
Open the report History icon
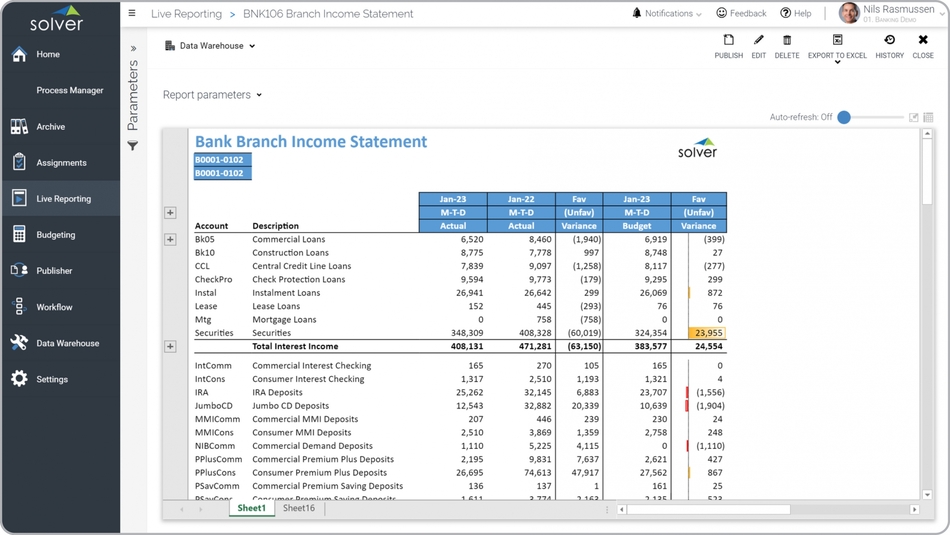pos(889,41)
